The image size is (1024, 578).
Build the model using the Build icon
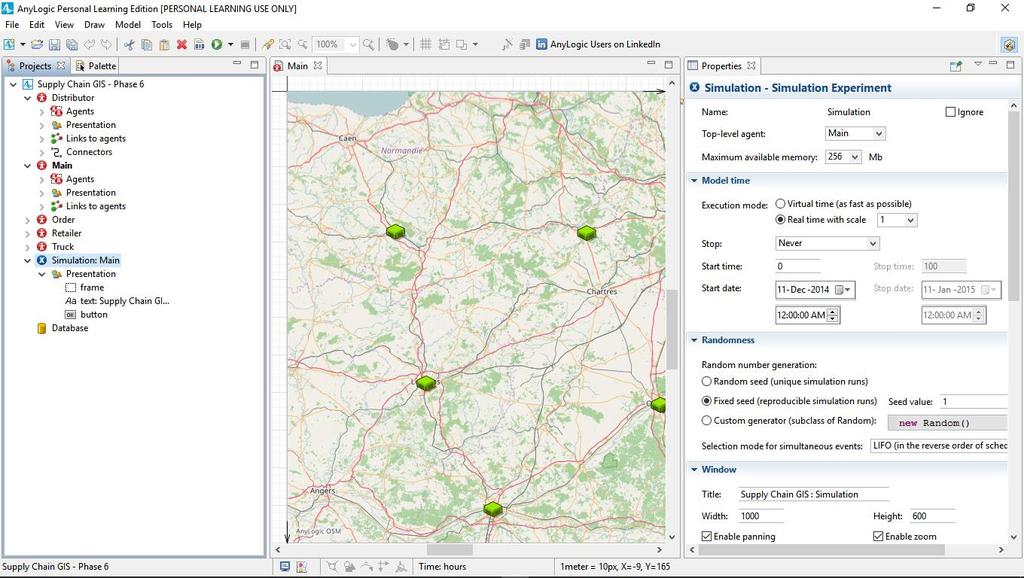point(199,44)
